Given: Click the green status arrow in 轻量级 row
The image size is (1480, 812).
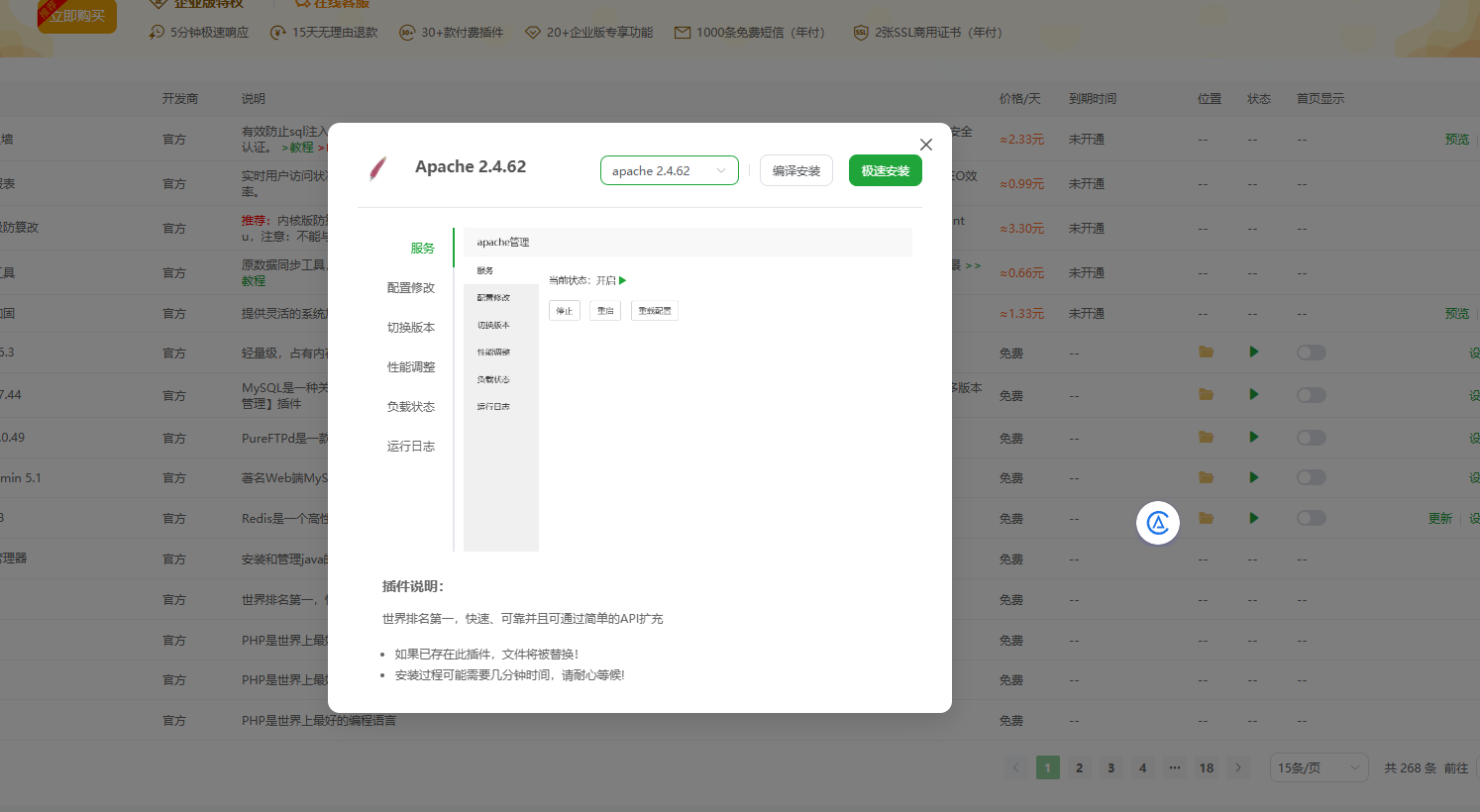Looking at the screenshot, I should 1254,352.
